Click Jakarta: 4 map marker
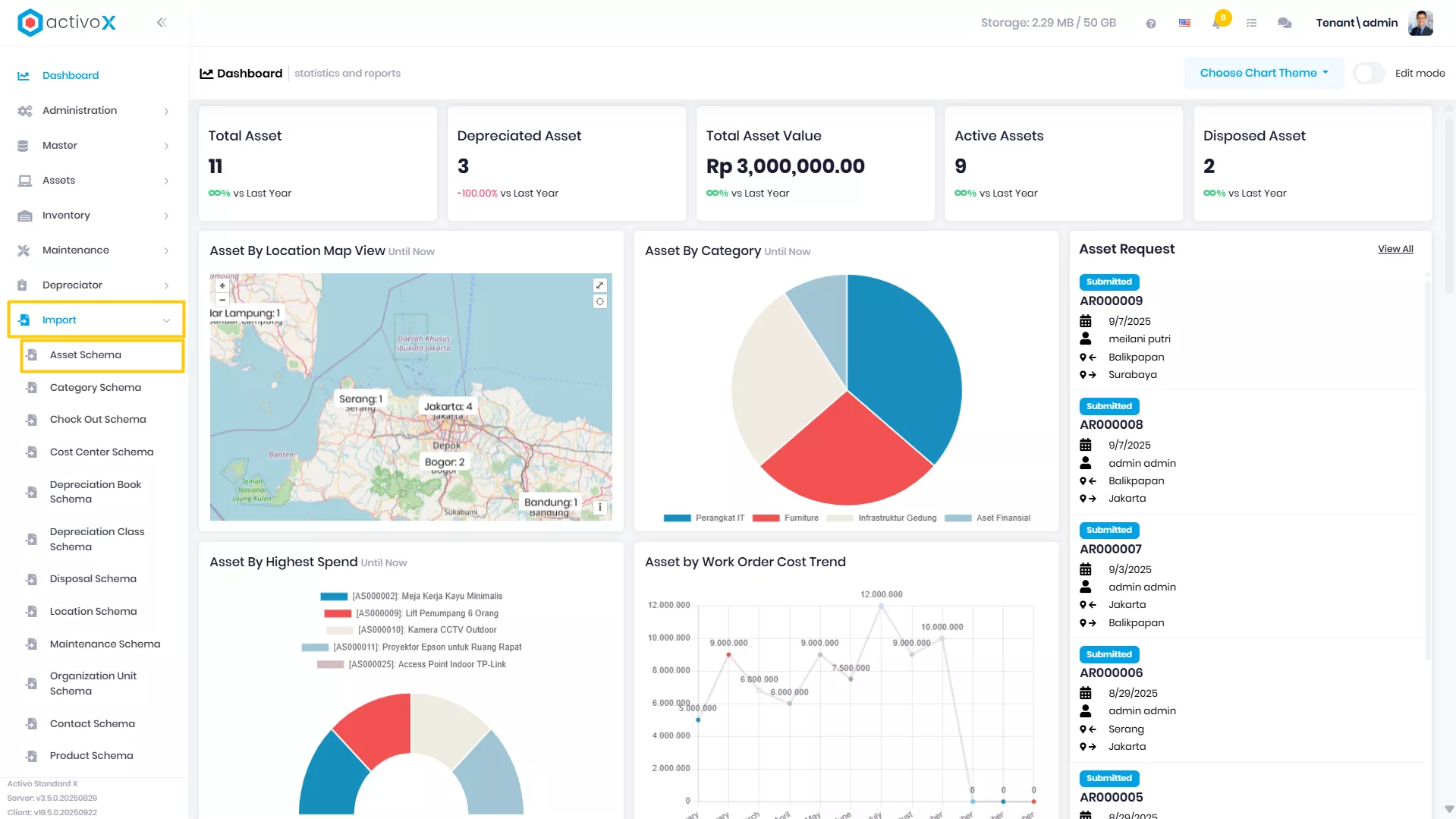 tap(448, 407)
